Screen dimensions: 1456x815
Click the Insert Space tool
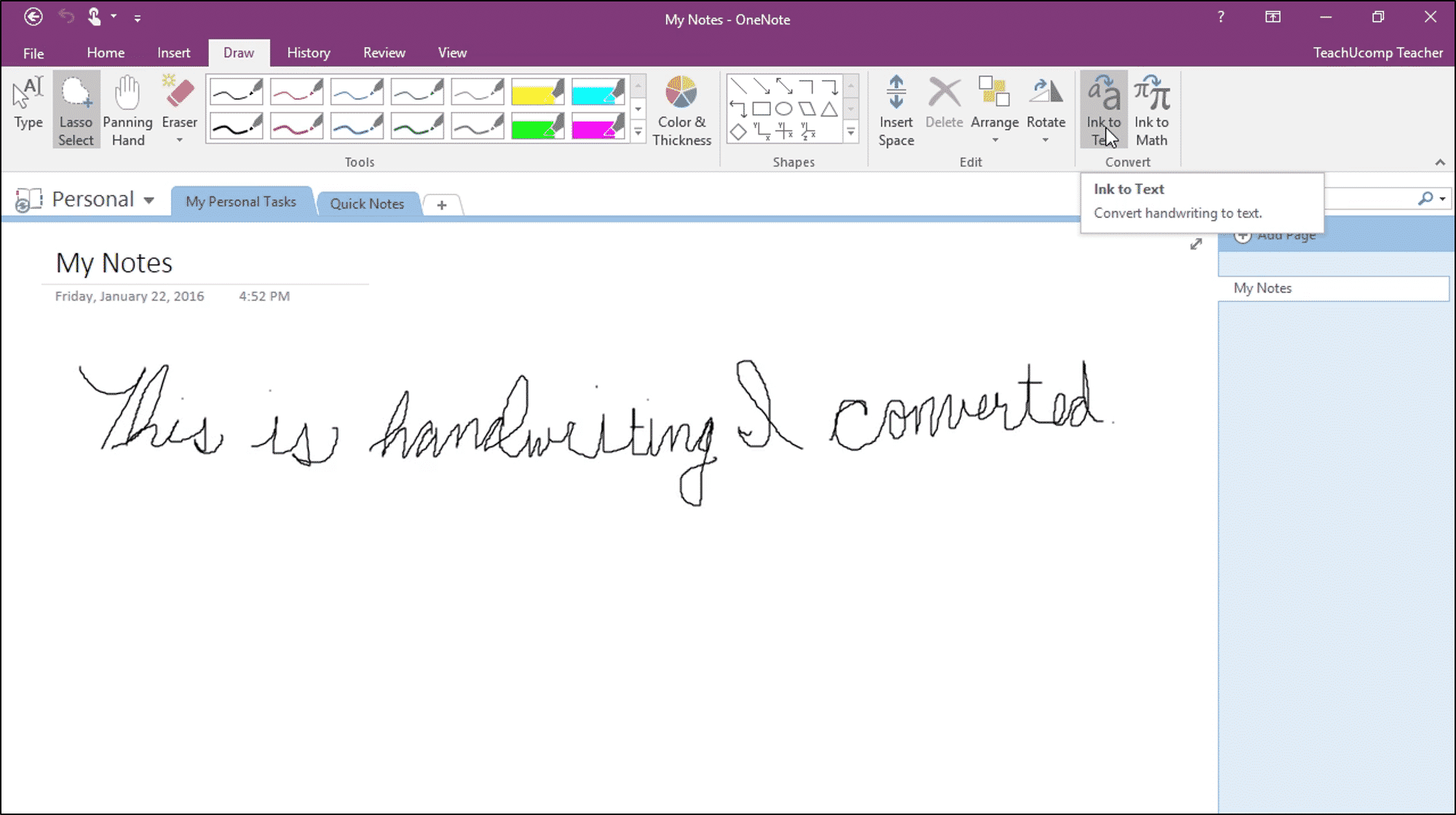click(896, 108)
